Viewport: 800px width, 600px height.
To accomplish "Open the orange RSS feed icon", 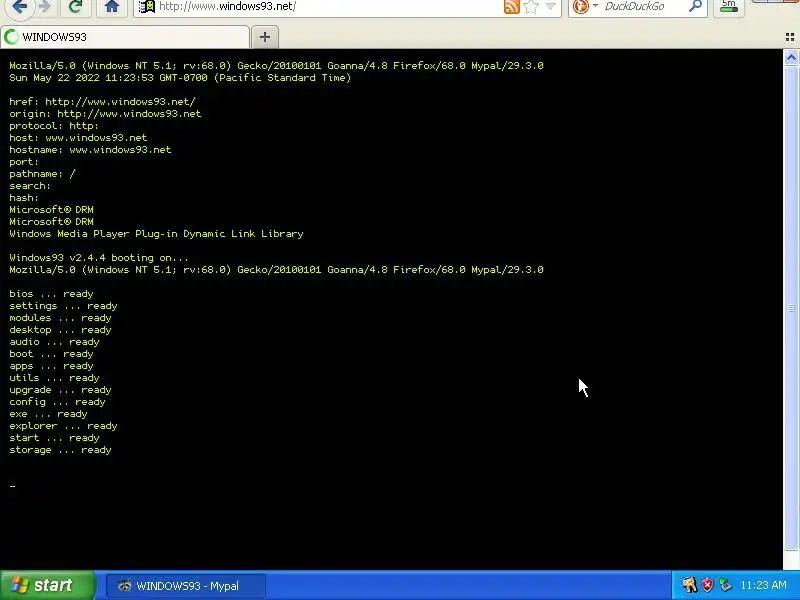I will tap(512, 6).
